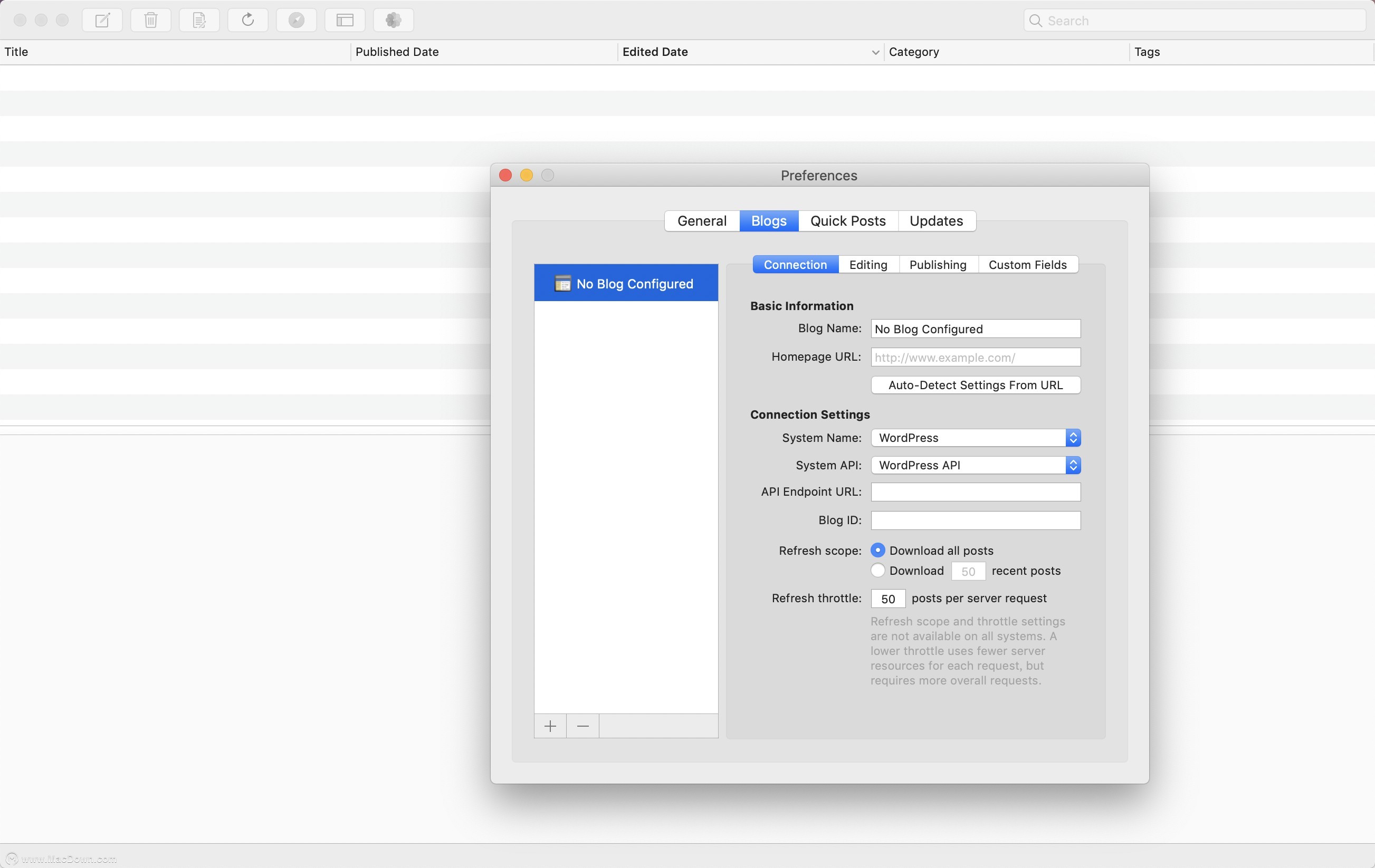Open the System Name WordPress dropdown
This screenshot has width=1375, height=868.
(x=975, y=438)
